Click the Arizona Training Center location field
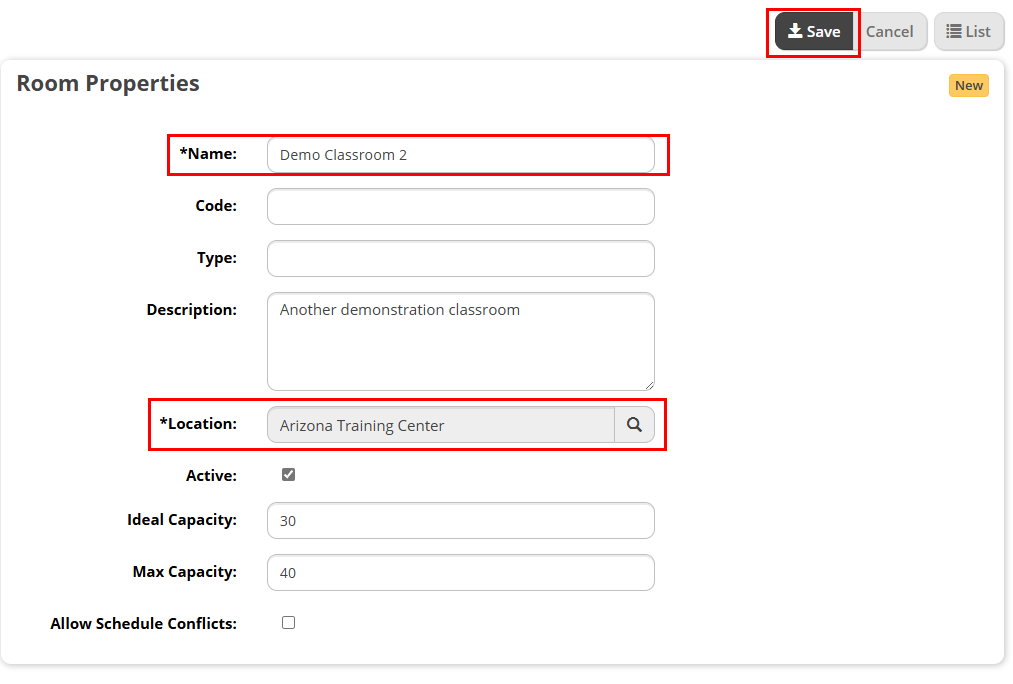This screenshot has height=684, width=1013. click(441, 425)
